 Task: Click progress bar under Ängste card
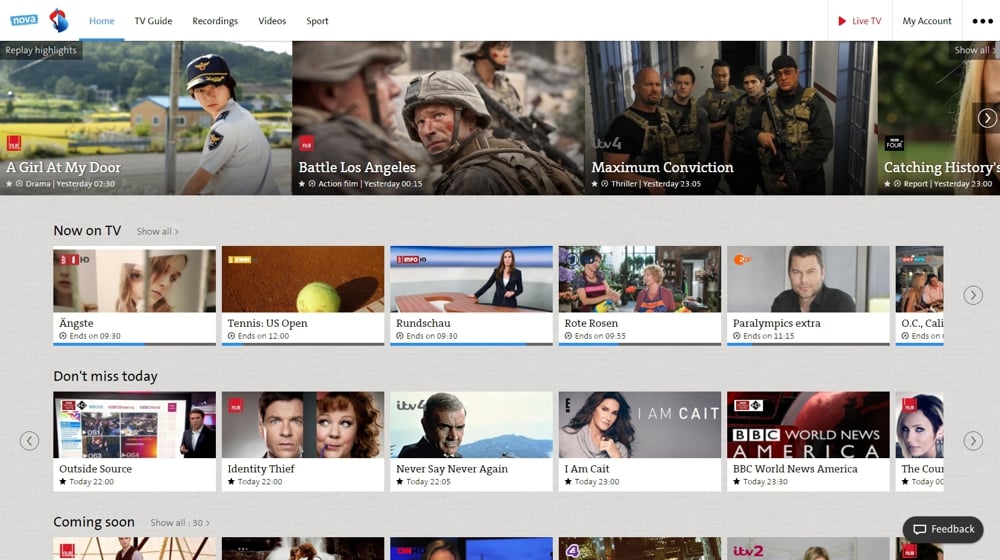[135, 344]
